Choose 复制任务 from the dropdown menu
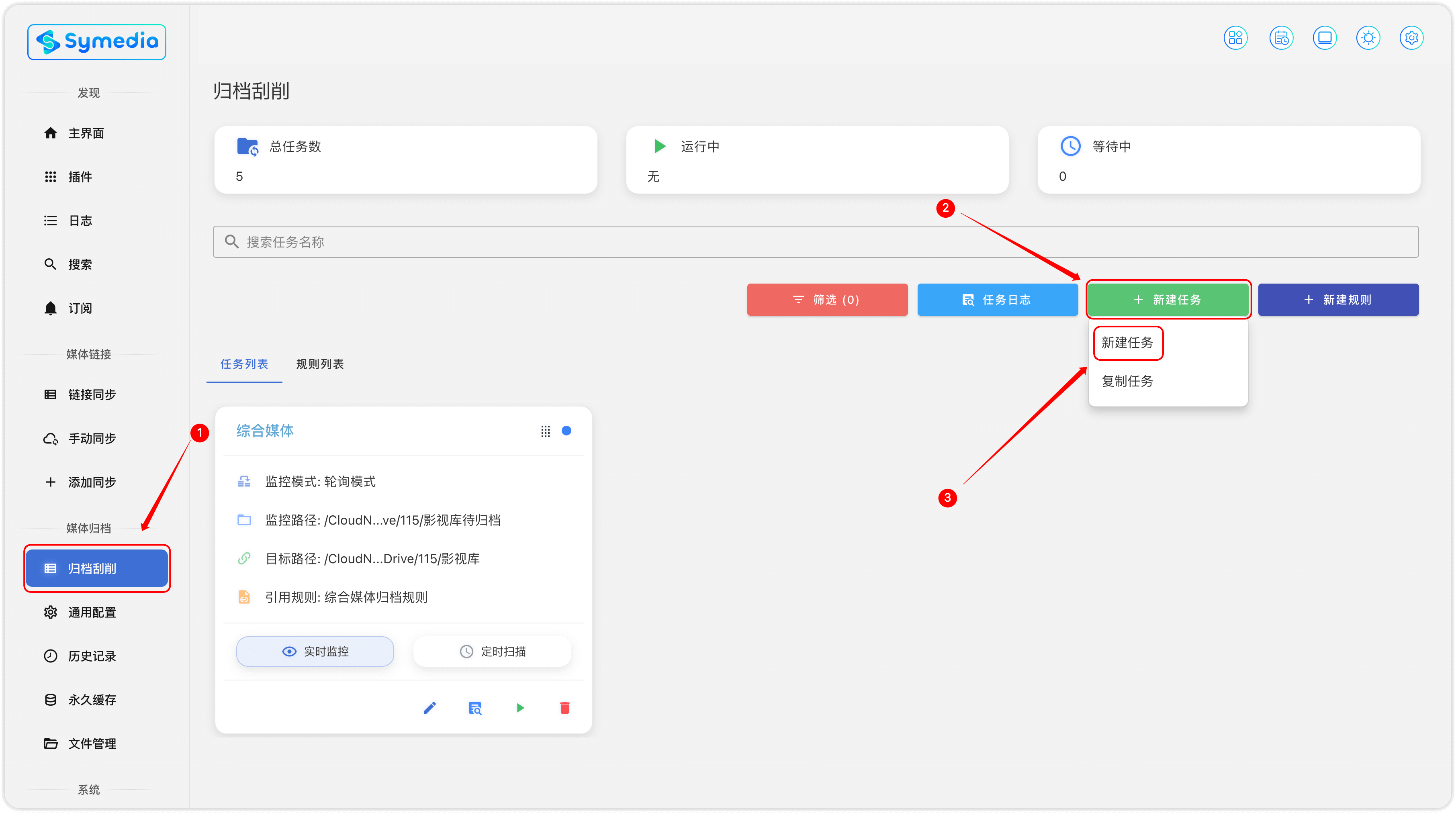Image resolution: width=1456 pixels, height=813 pixels. click(1127, 381)
